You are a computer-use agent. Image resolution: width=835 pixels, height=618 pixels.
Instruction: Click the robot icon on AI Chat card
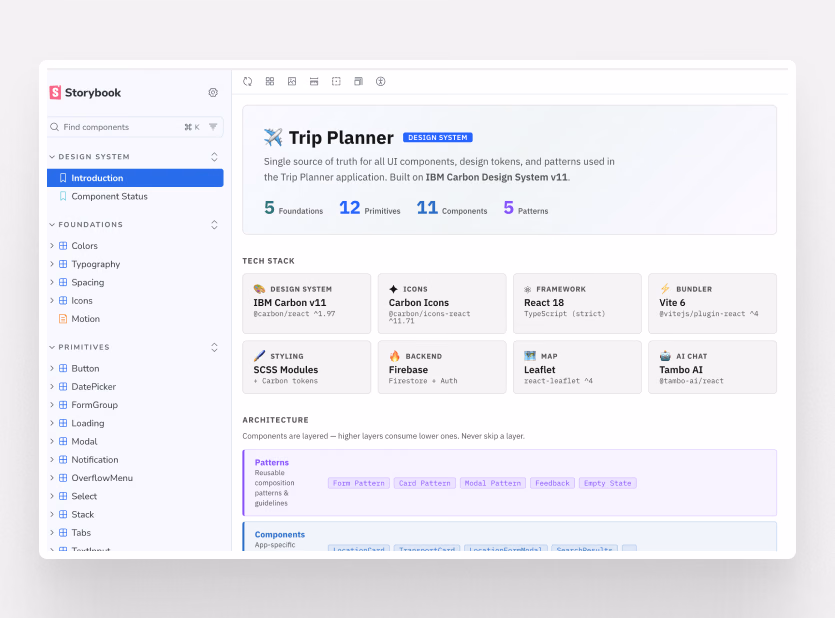click(x=665, y=356)
